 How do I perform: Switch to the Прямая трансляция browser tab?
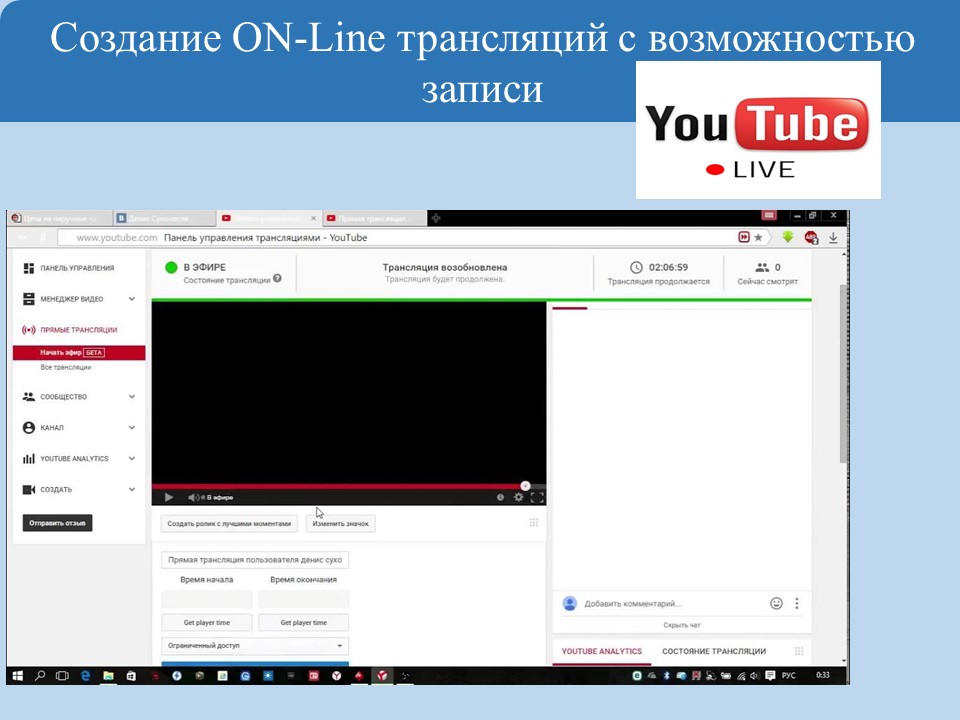pyautogui.click(x=373, y=218)
